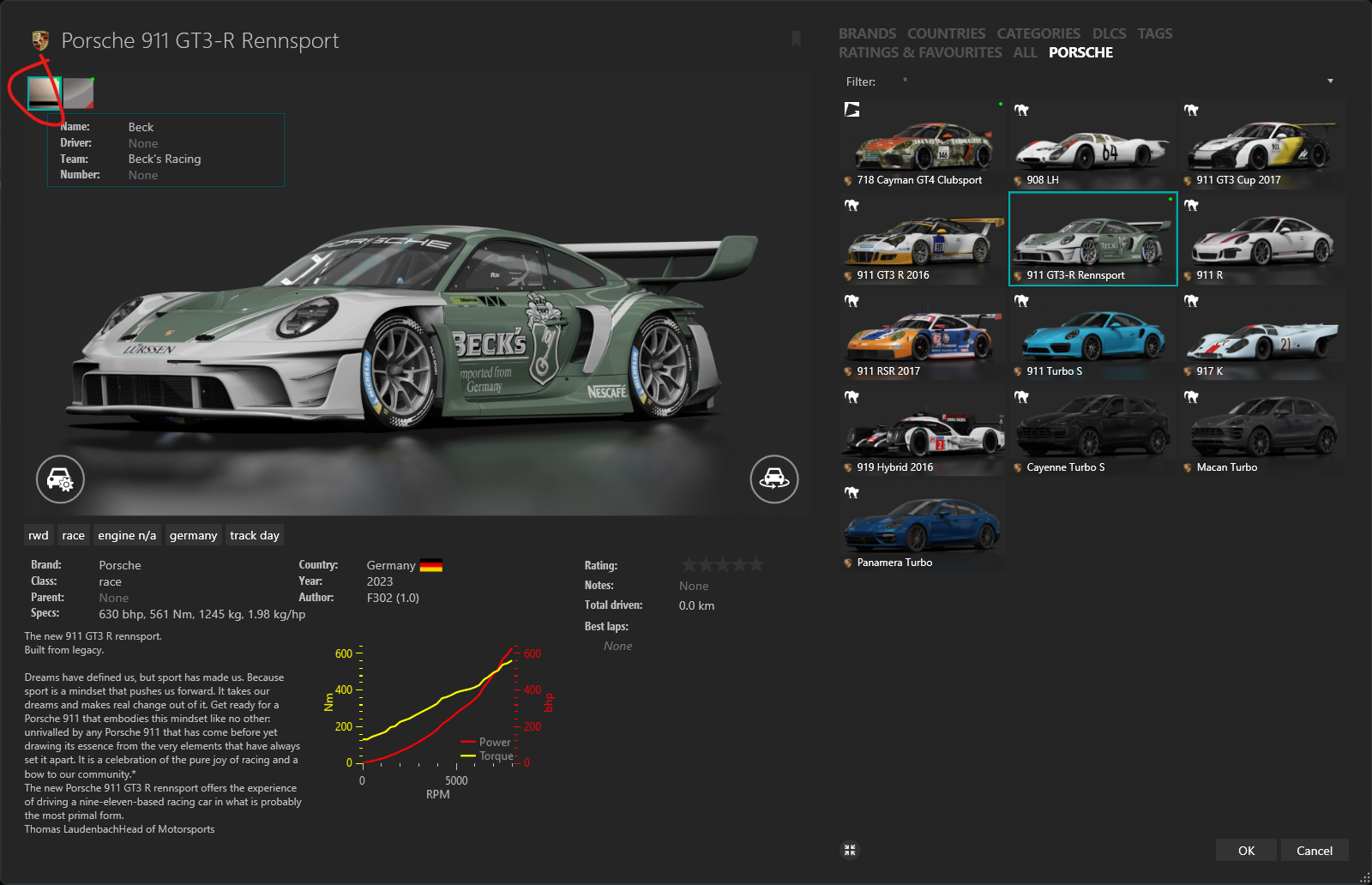
Task: Click the Kunos badge icon on Cayenne Turbo S
Action: click(1021, 397)
